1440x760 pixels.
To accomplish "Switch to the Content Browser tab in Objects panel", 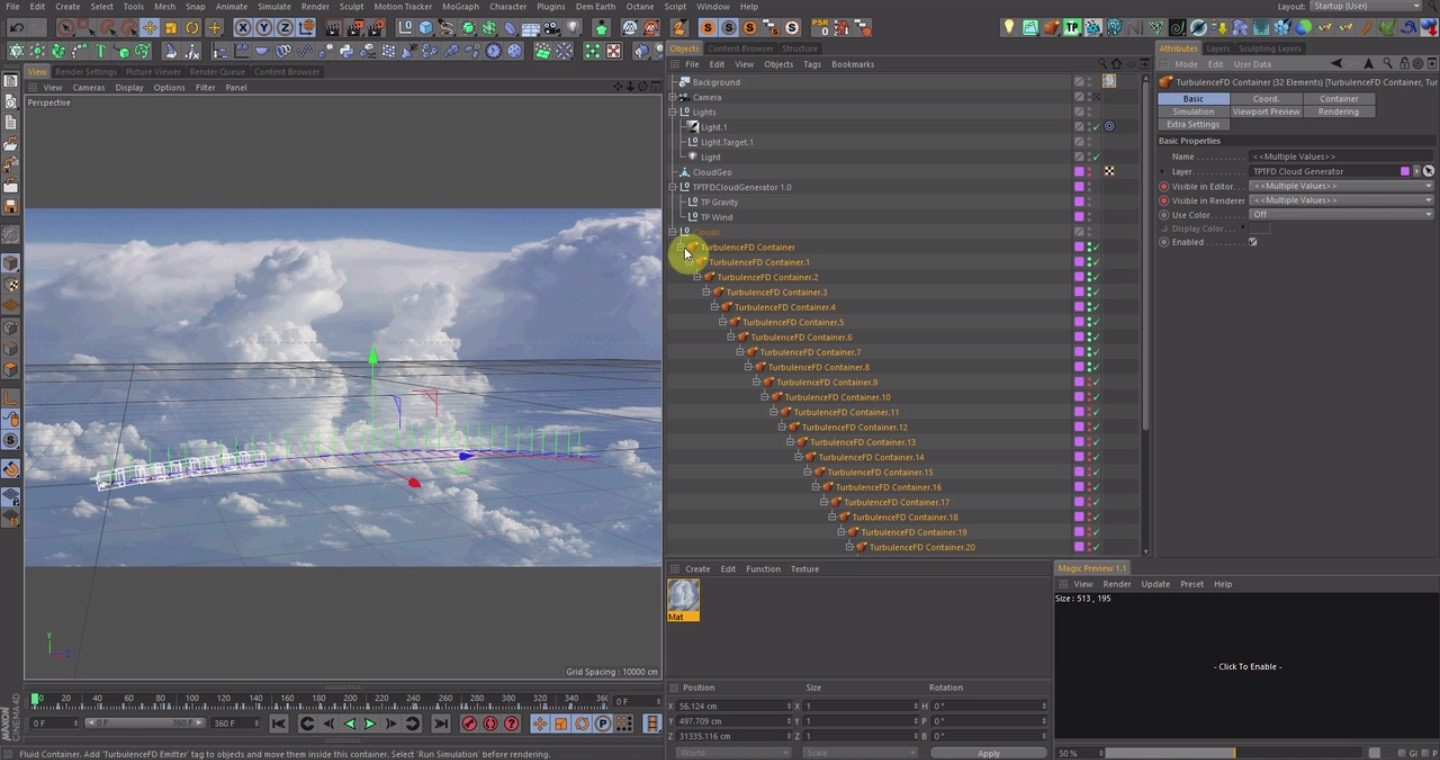I will [740, 48].
